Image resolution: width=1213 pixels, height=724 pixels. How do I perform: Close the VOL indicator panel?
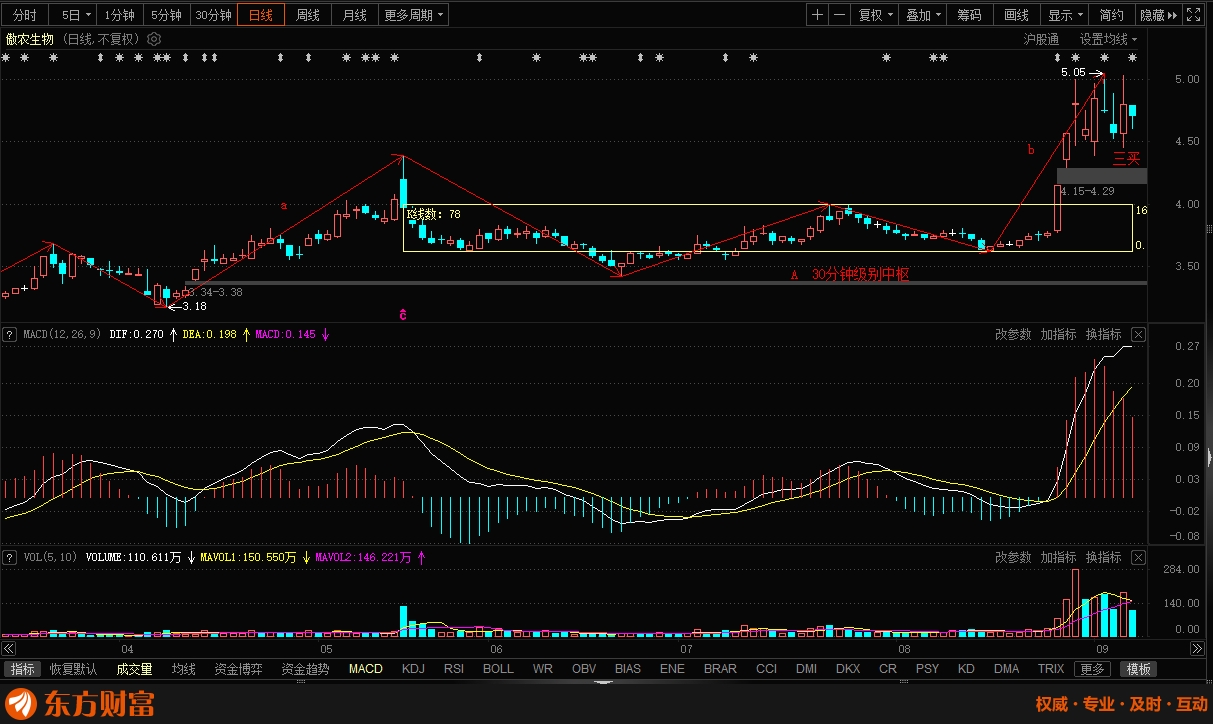tap(1138, 557)
